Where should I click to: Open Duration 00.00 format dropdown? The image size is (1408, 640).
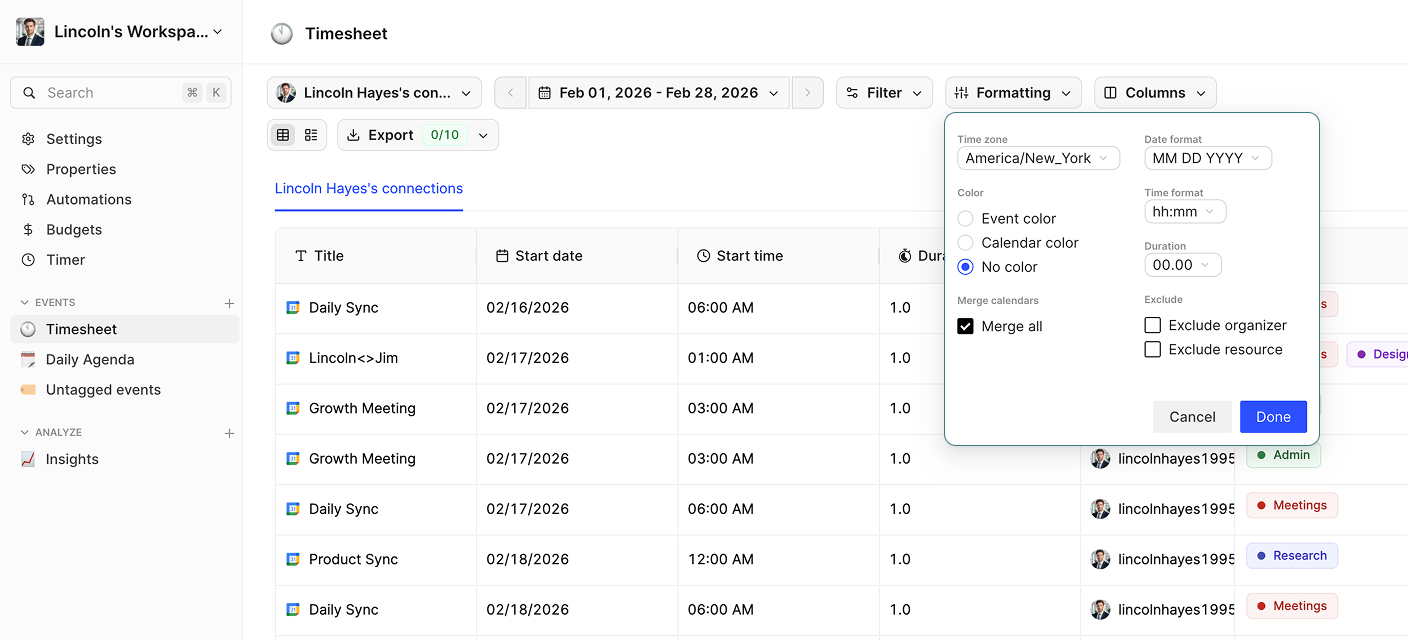coord(1183,265)
